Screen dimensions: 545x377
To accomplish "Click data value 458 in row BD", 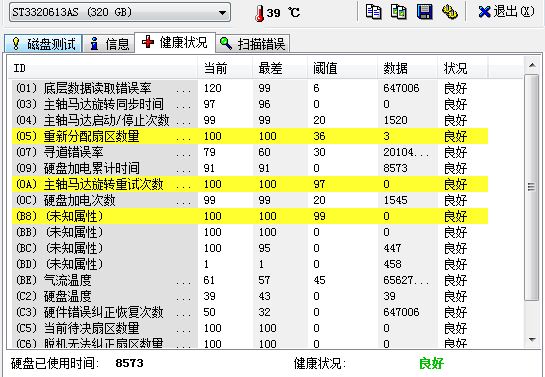I will click(x=392, y=264).
